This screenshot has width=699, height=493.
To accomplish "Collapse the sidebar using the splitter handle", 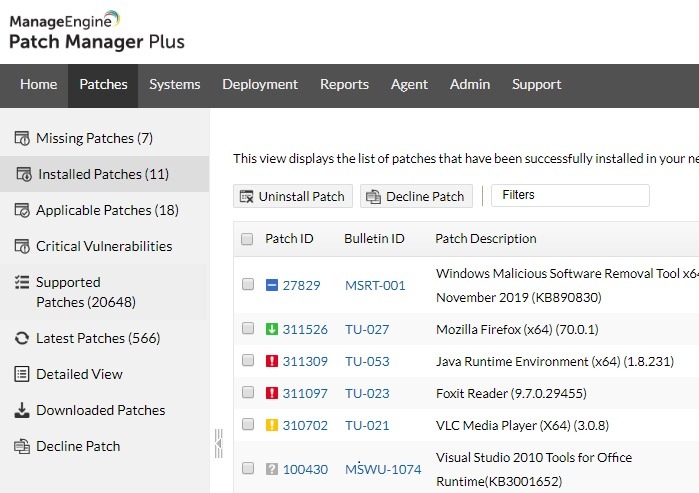I will (x=218, y=444).
